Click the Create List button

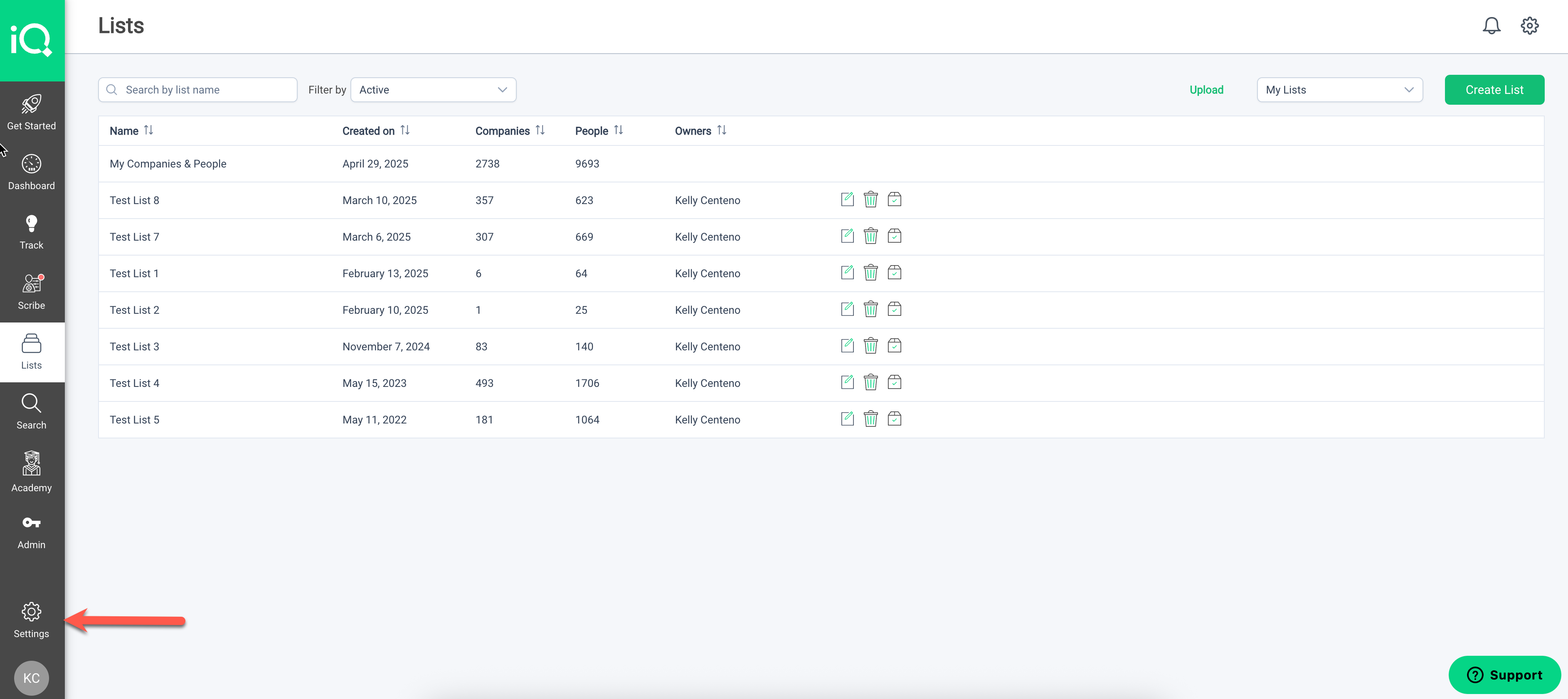coord(1494,89)
